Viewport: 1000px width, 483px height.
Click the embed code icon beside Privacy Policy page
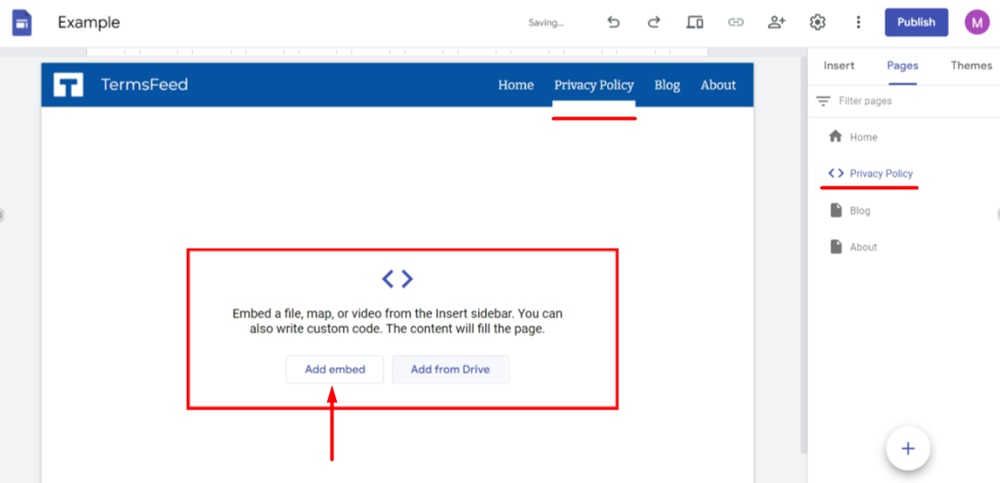[835, 173]
